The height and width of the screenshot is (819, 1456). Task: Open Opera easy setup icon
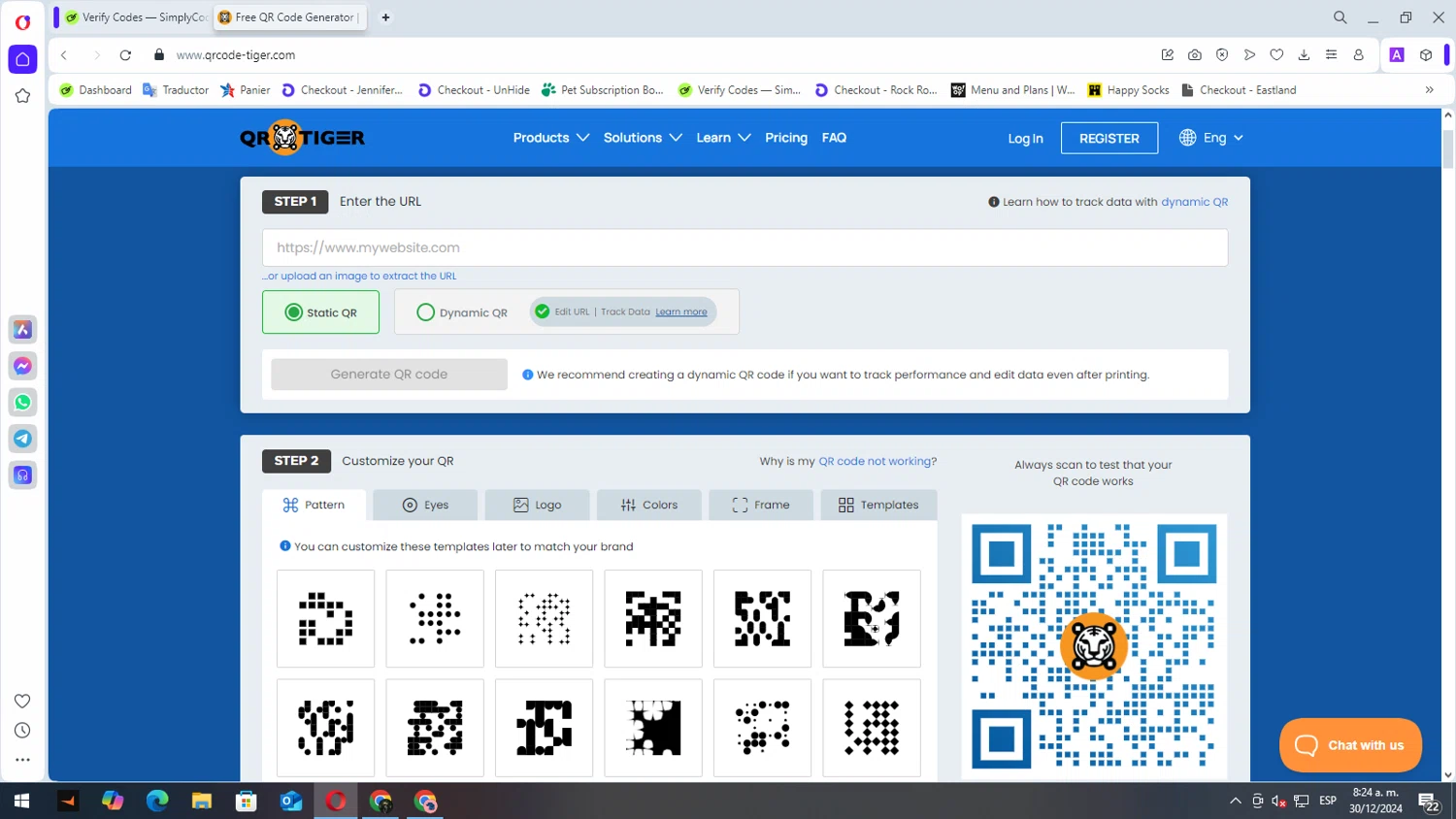pyautogui.click(x=1331, y=55)
